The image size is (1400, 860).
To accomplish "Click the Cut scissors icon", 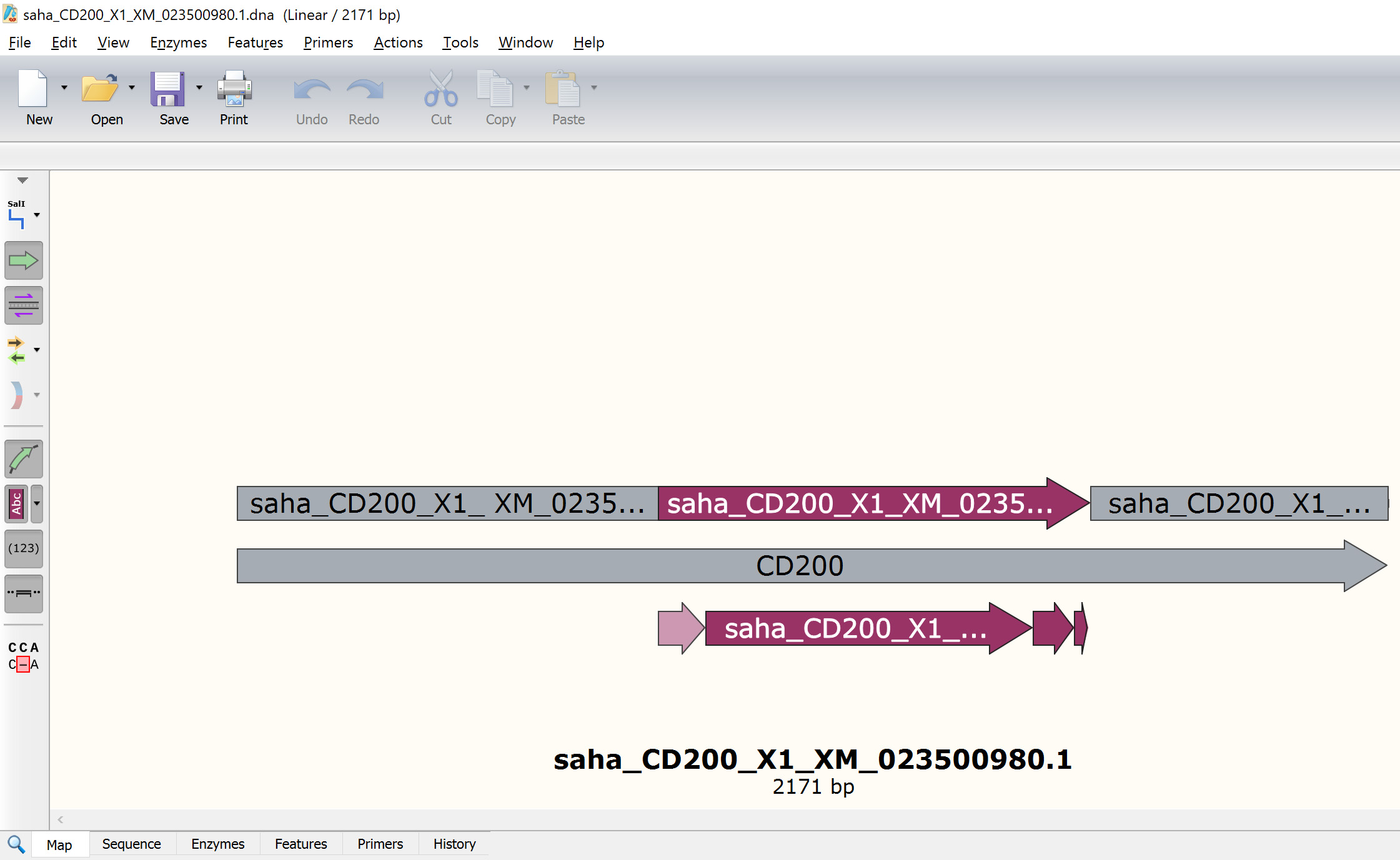I will (441, 88).
